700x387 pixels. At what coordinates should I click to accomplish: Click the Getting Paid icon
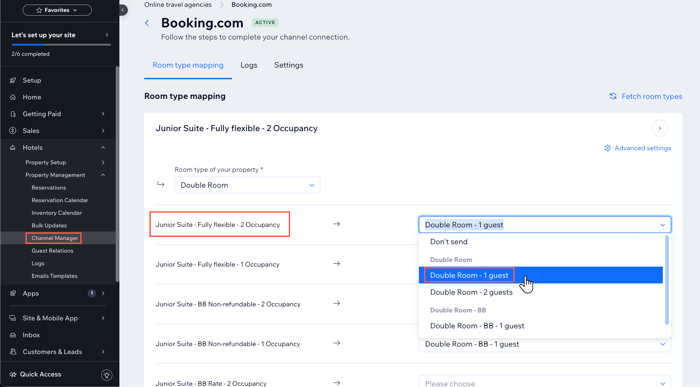(13, 114)
